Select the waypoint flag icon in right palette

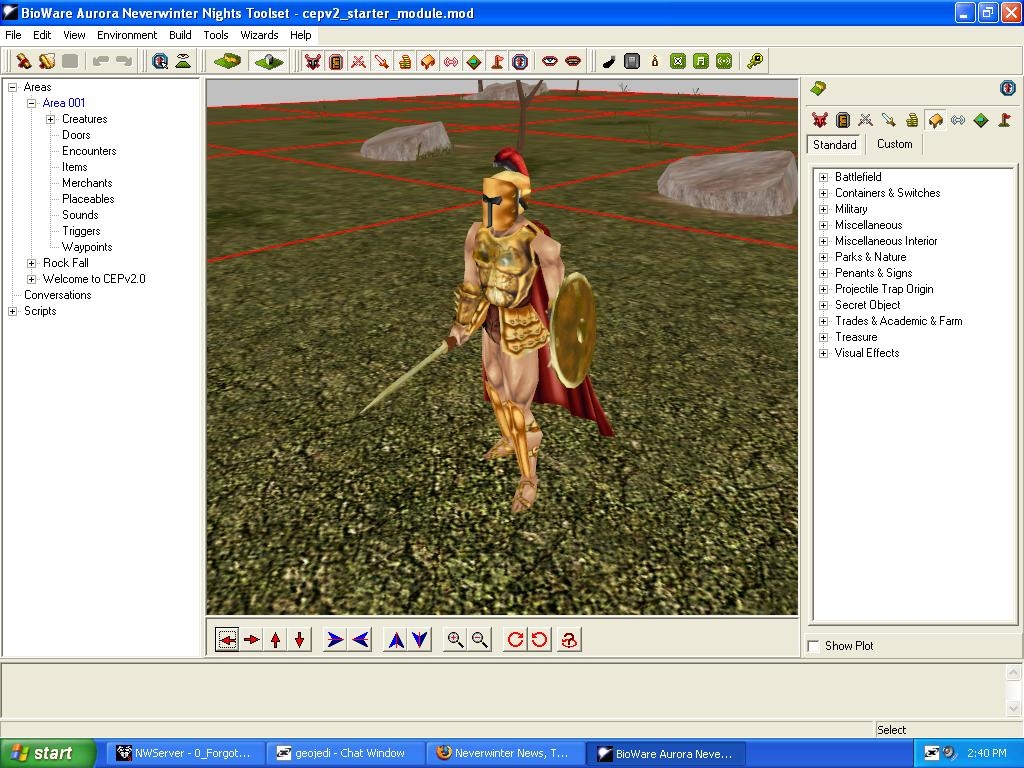coord(1005,120)
